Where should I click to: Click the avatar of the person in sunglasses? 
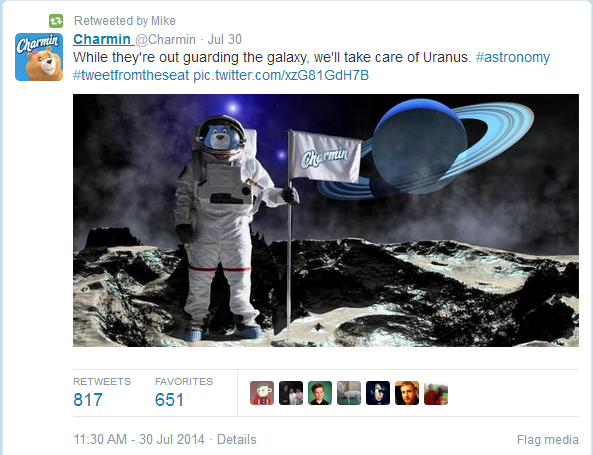(378, 393)
